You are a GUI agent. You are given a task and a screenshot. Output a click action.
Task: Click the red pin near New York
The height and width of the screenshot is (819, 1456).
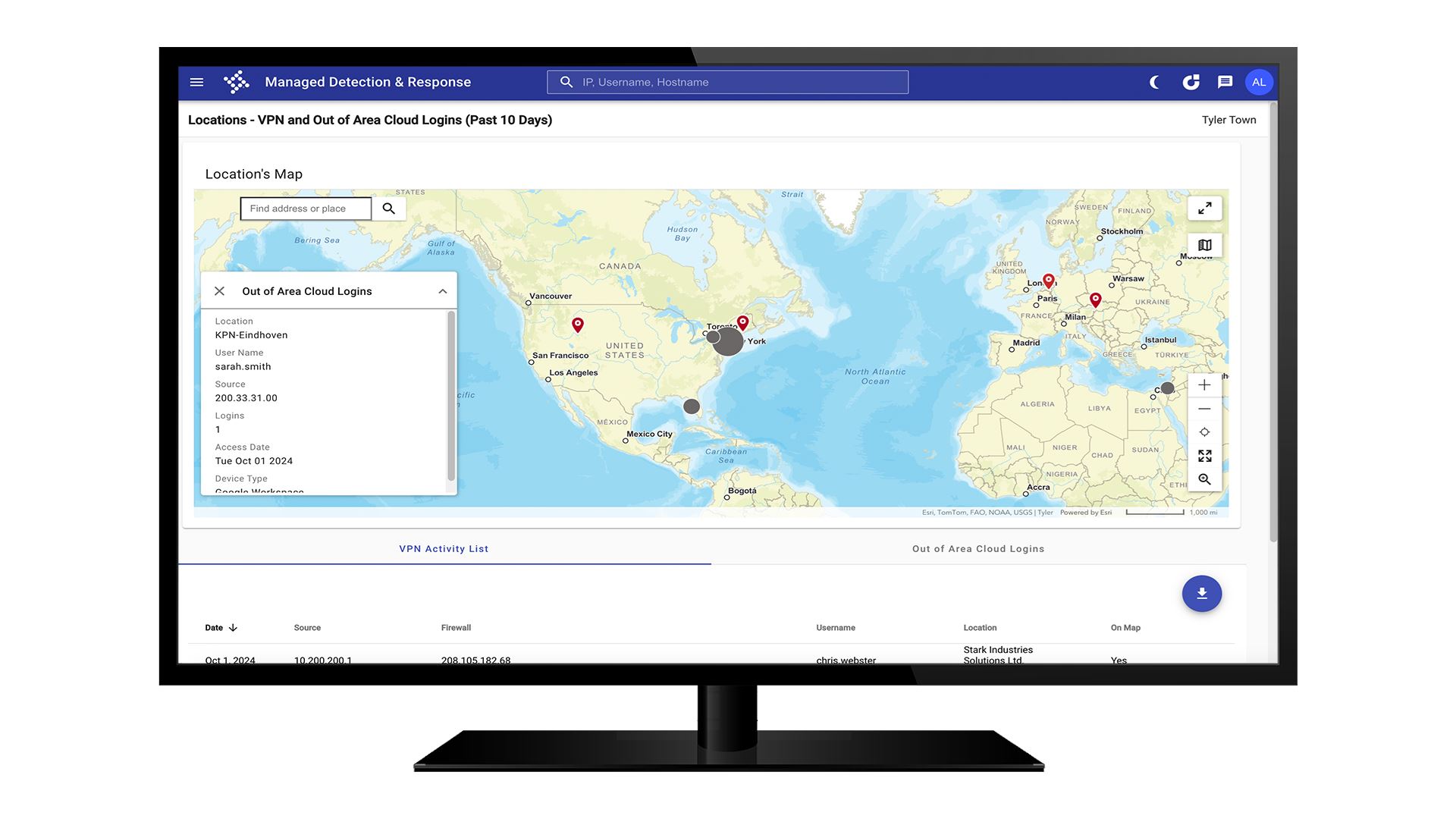743,323
